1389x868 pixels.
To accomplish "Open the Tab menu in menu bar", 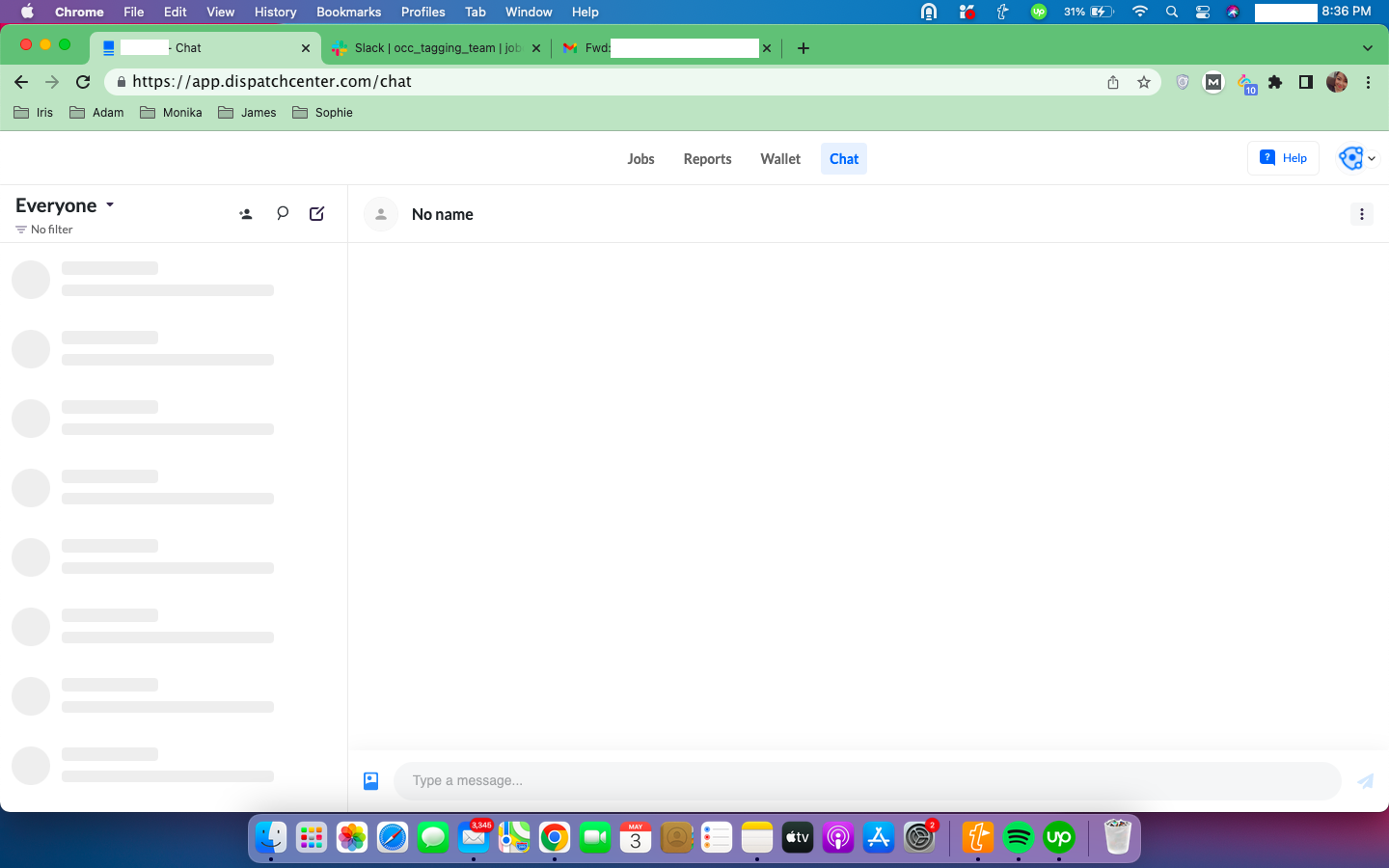I will 475,12.
